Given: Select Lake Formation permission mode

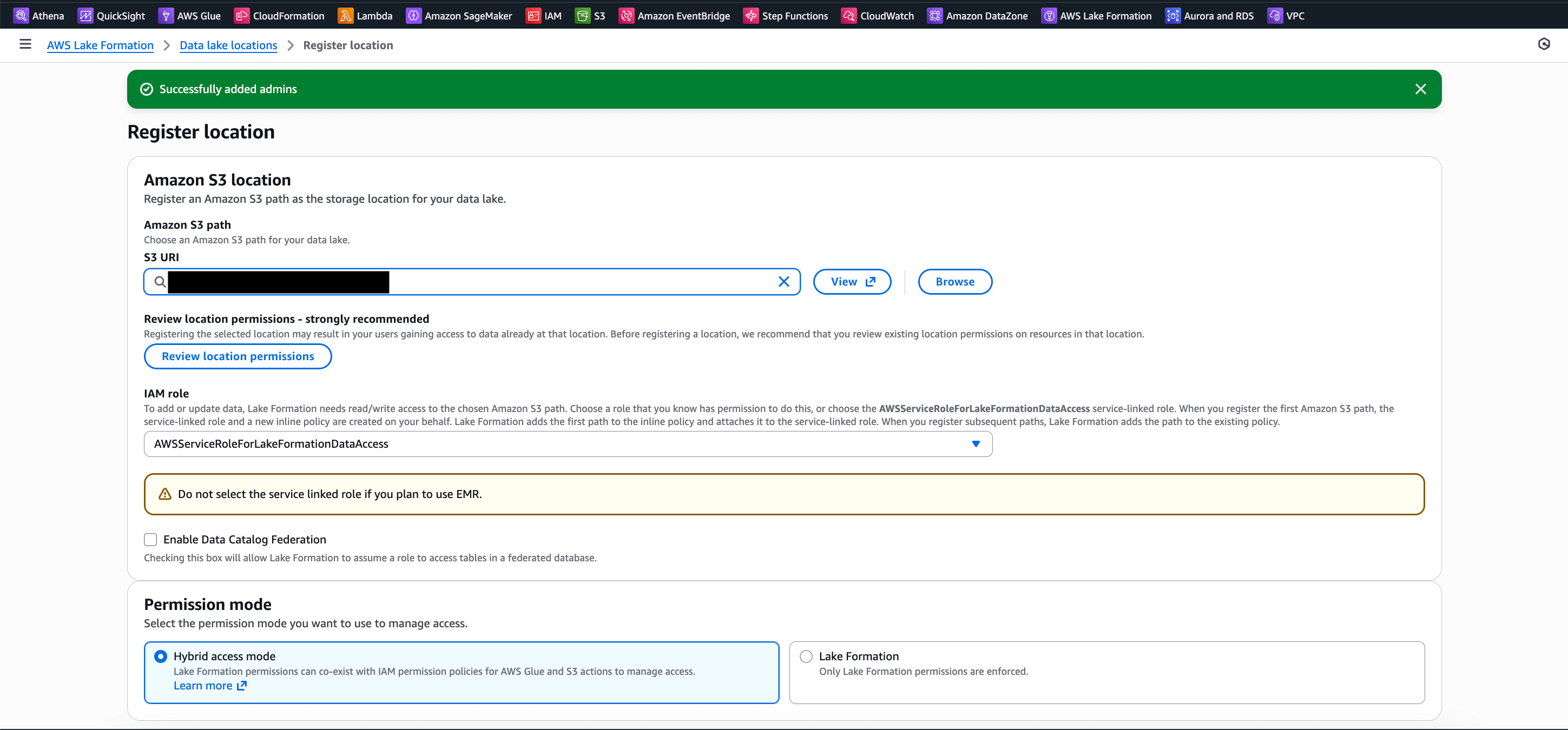Looking at the screenshot, I should pyautogui.click(x=806, y=656).
